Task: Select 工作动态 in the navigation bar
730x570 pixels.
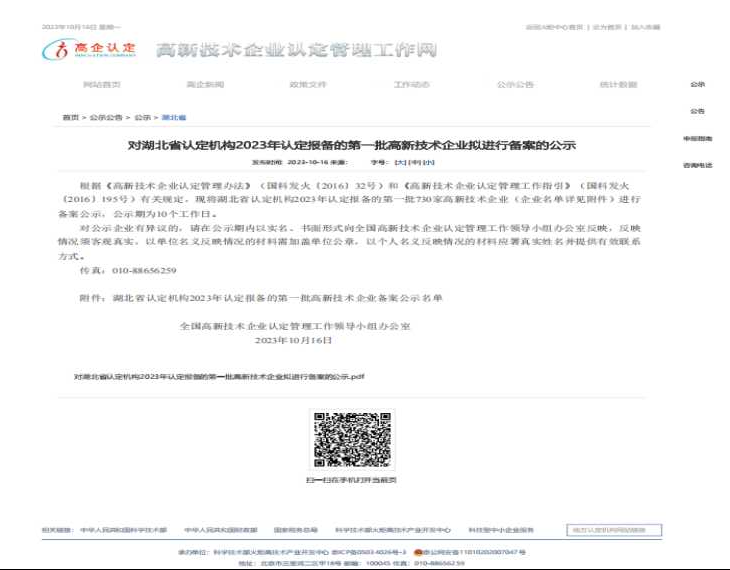Action: [411, 85]
